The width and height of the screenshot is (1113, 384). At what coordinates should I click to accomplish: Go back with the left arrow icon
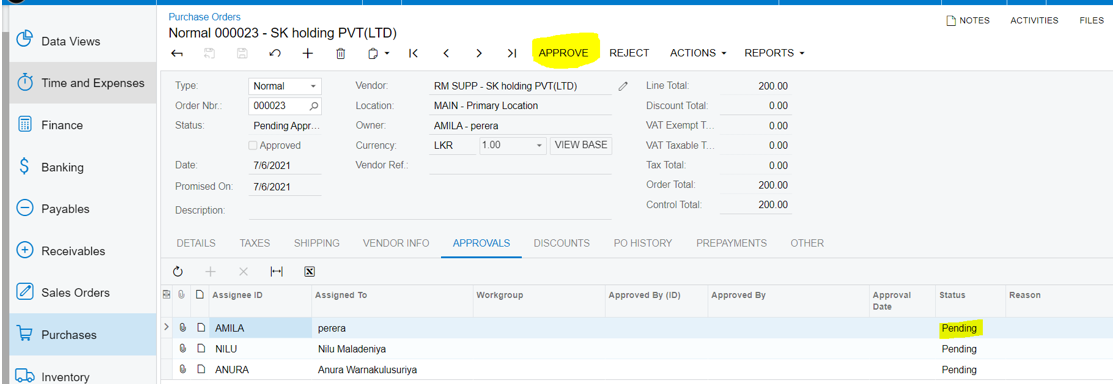click(x=177, y=53)
